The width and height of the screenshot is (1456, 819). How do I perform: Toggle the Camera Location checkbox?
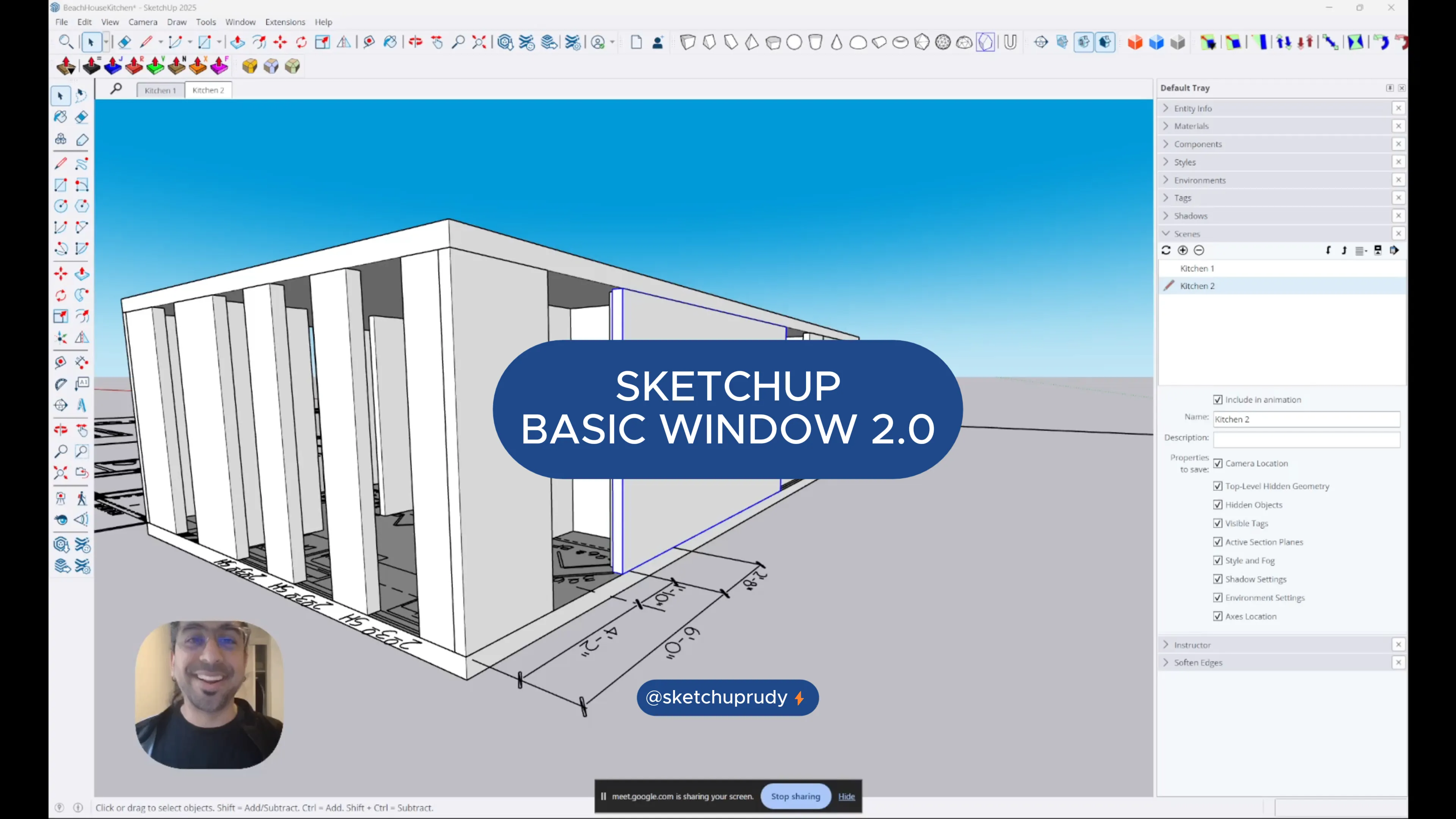pyautogui.click(x=1218, y=463)
